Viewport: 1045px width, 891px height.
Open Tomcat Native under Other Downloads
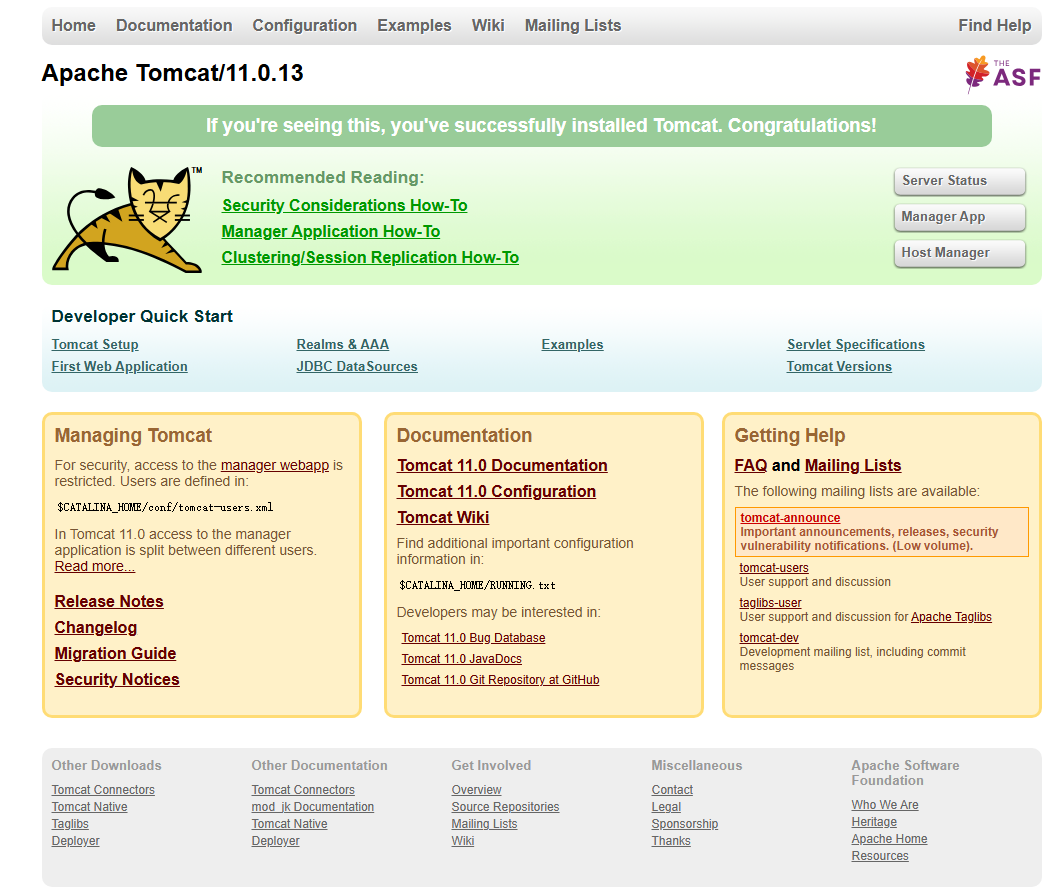pyautogui.click(x=89, y=806)
